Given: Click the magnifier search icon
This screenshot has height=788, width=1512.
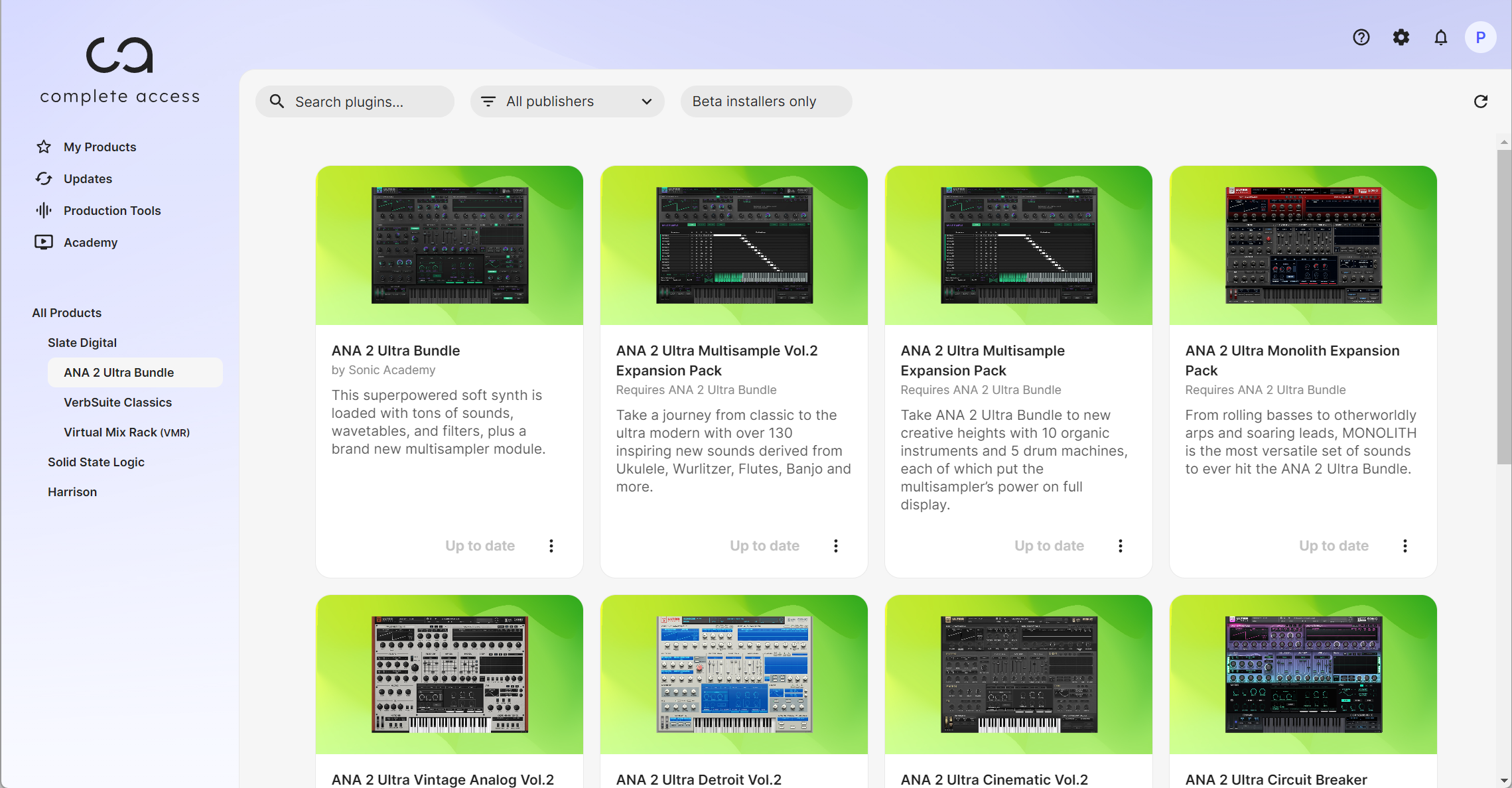Looking at the screenshot, I should (277, 101).
